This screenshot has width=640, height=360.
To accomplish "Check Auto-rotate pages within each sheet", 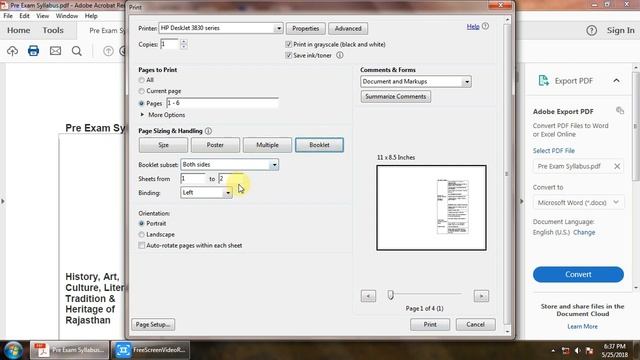I will click(142, 245).
